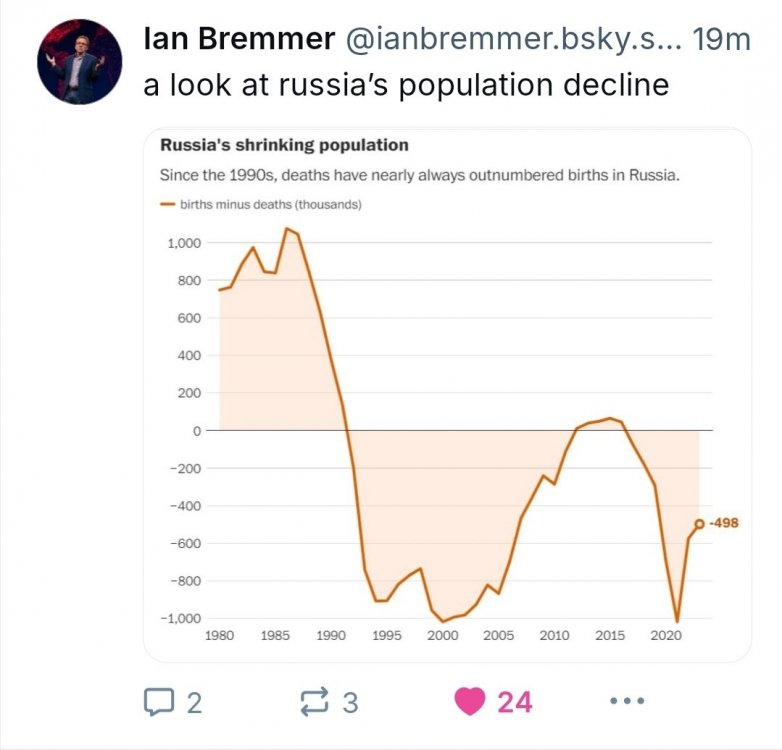Click the reply speech bubble icon
The height and width of the screenshot is (750, 782).
pyautogui.click(x=159, y=702)
